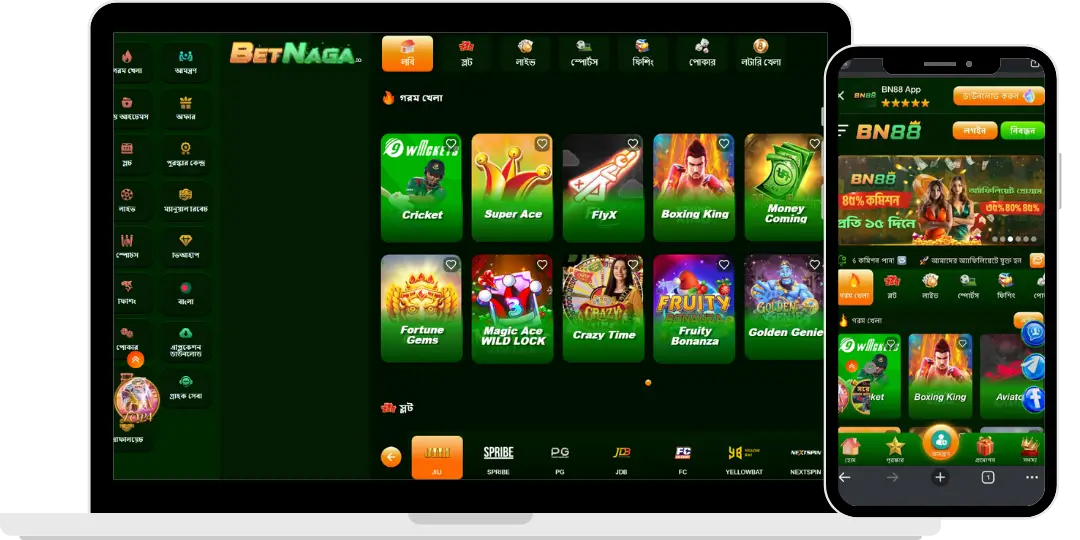This screenshot has width=1080, height=540.
Task: Favorite Fortune Gems with its heart
Action: point(451,264)
